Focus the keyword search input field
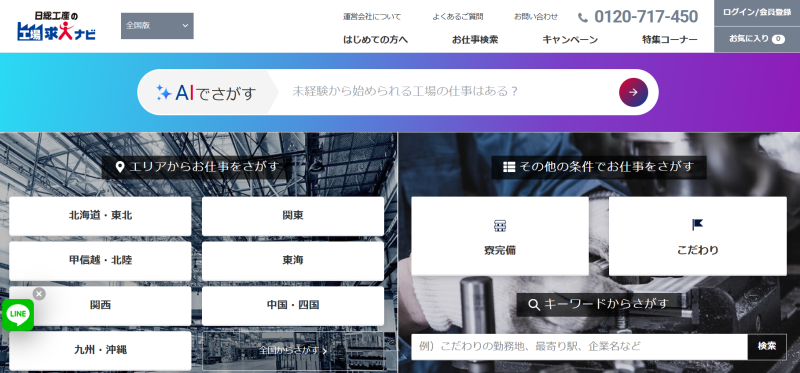Viewport: 800px width, 373px height. point(580,347)
